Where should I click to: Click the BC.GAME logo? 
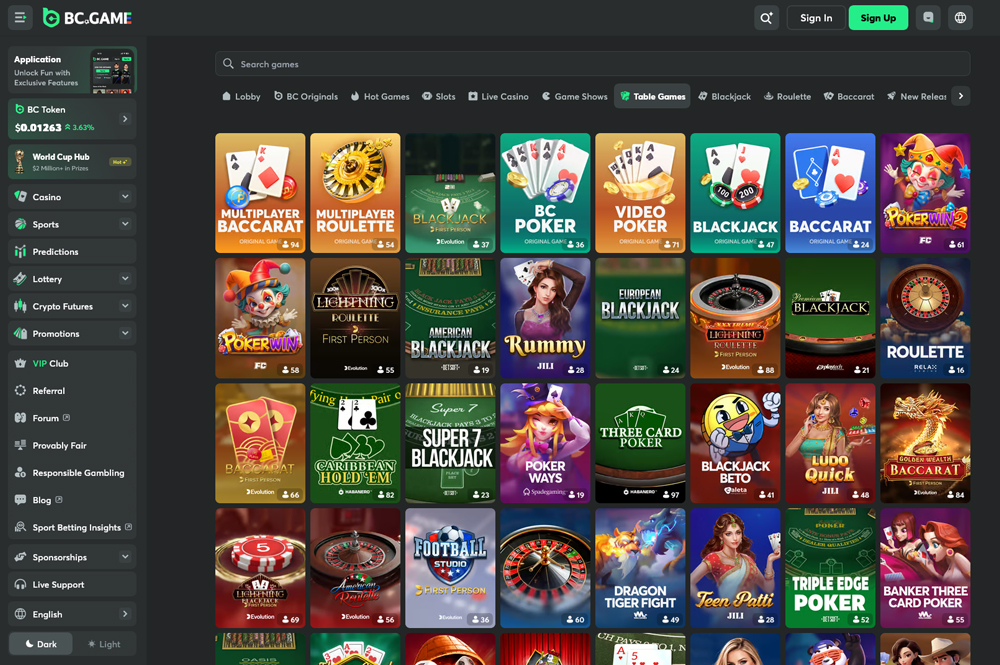pyautogui.click(x=87, y=18)
